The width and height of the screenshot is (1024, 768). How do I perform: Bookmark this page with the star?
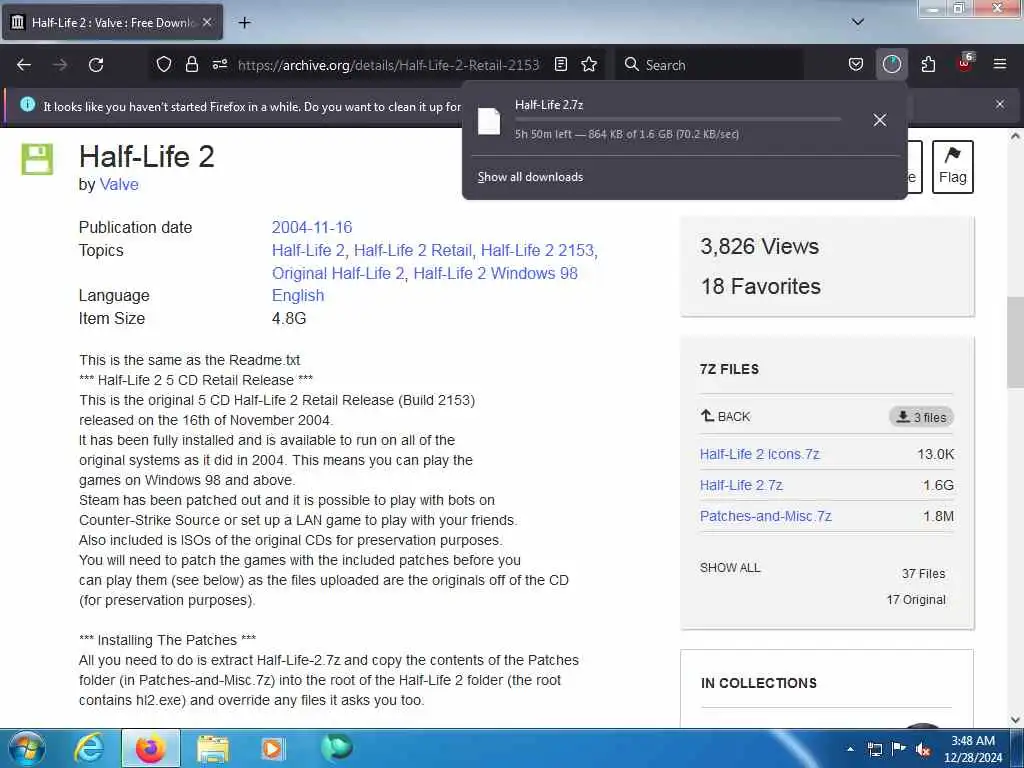[589, 64]
